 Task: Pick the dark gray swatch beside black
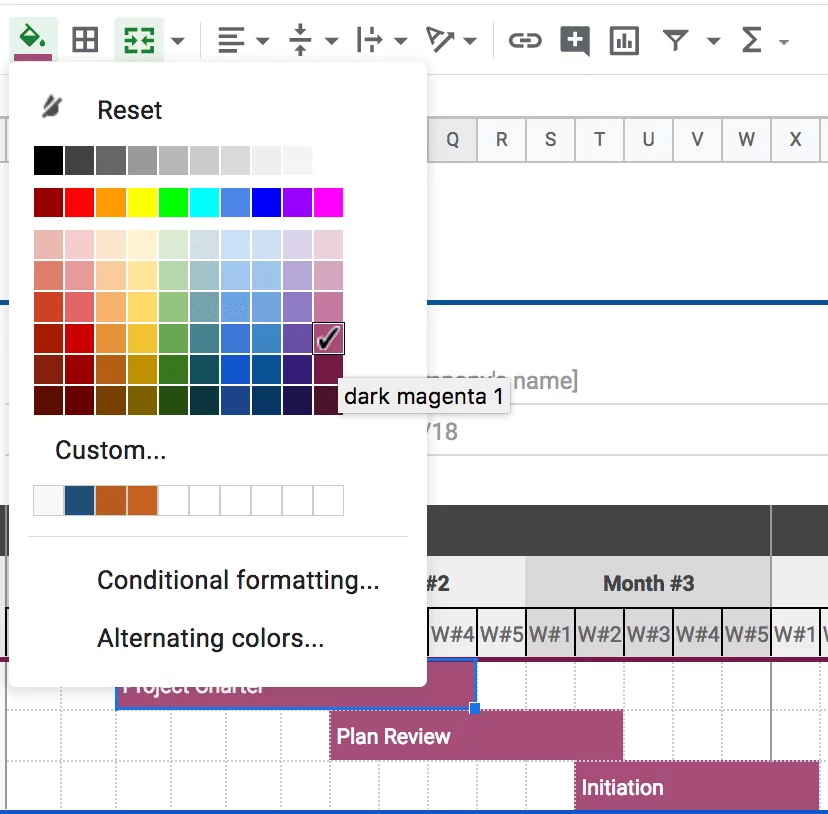click(x=80, y=160)
